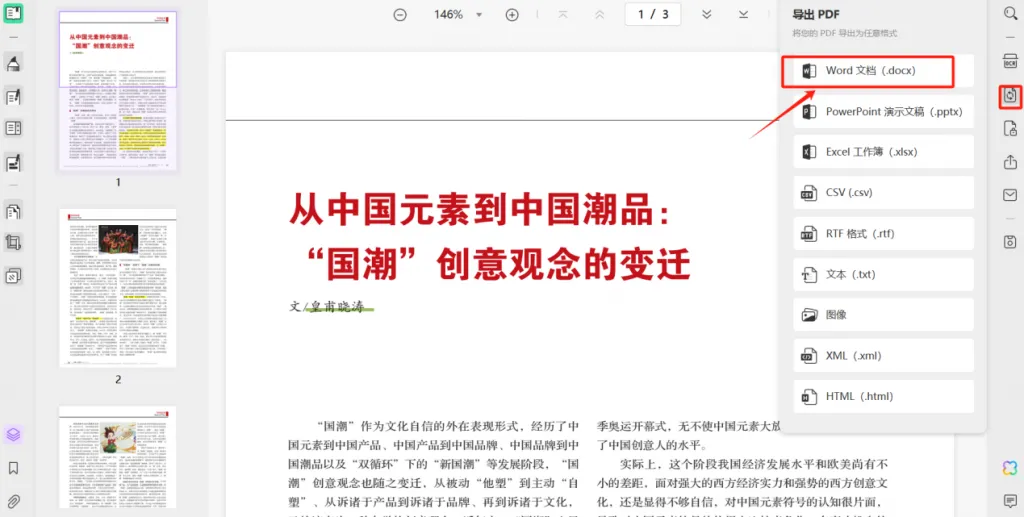Viewport: 1024px width, 517px height.
Task: Jump to the first page
Action: (563, 14)
